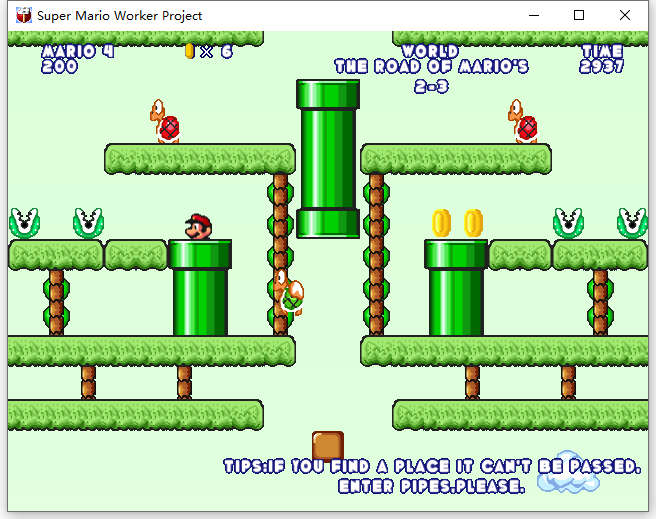Click the second gold coin next to pipe
The image size is (656, 519).
click(x=473, y=223)
